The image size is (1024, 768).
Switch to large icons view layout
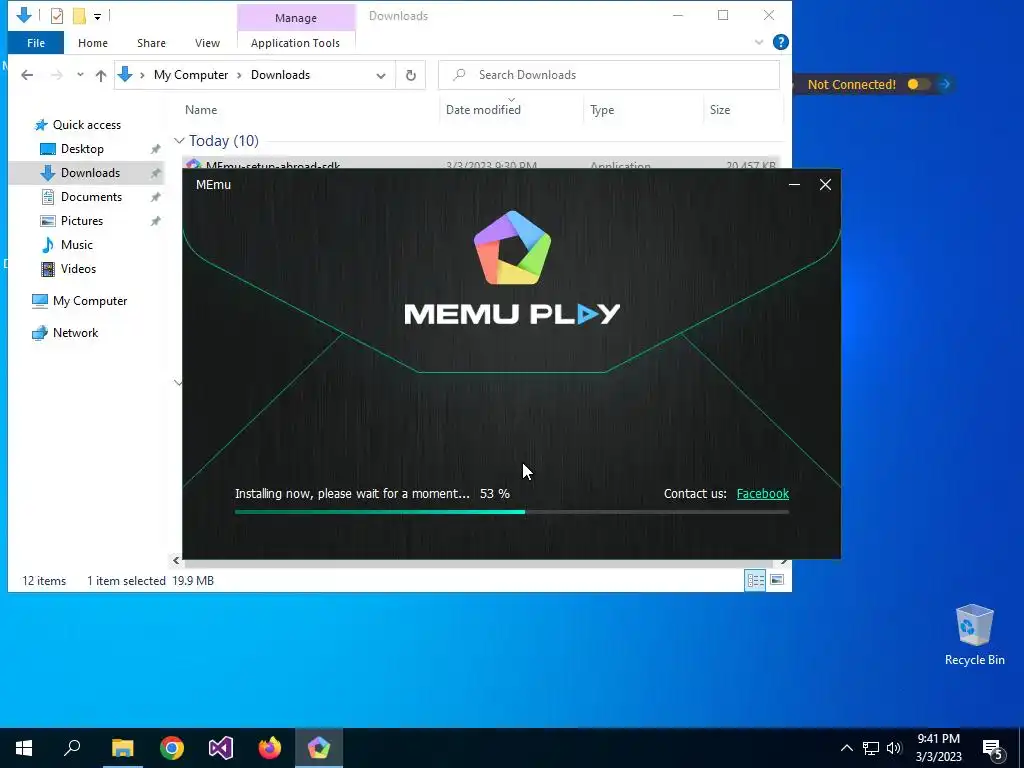coord(777,580)
